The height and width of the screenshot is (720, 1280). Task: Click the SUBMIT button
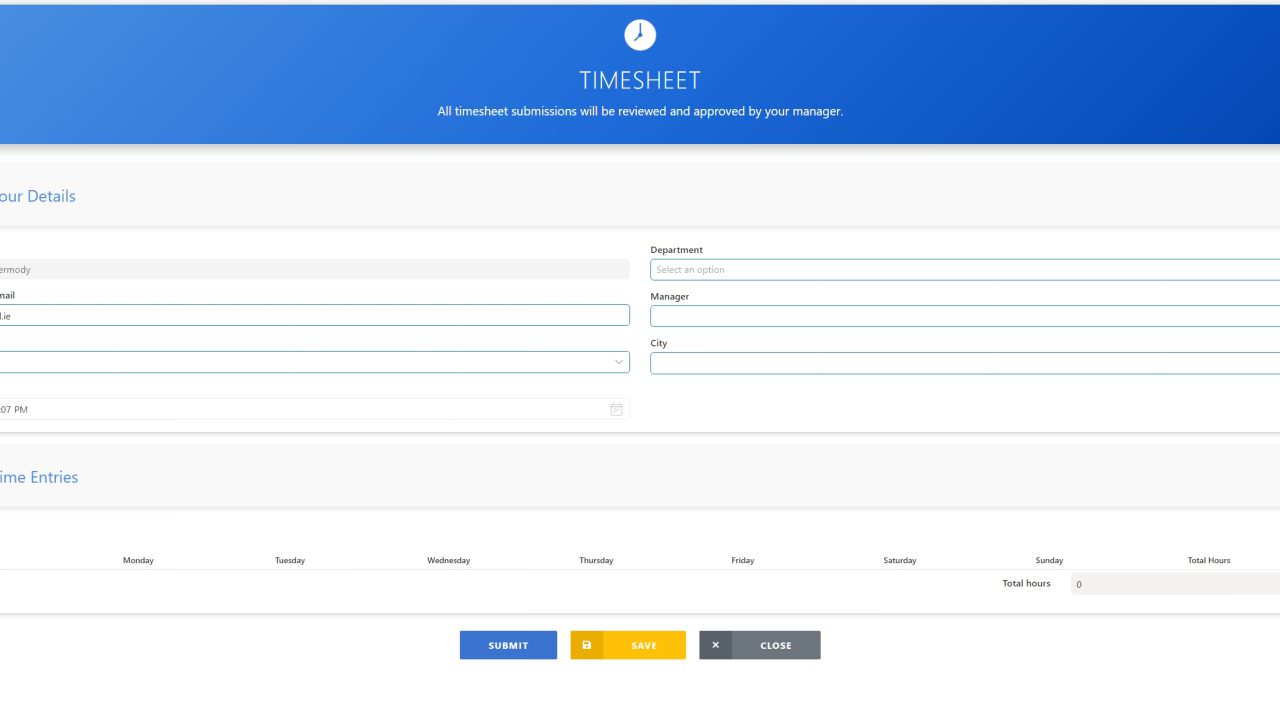click(x=508, y=645)
